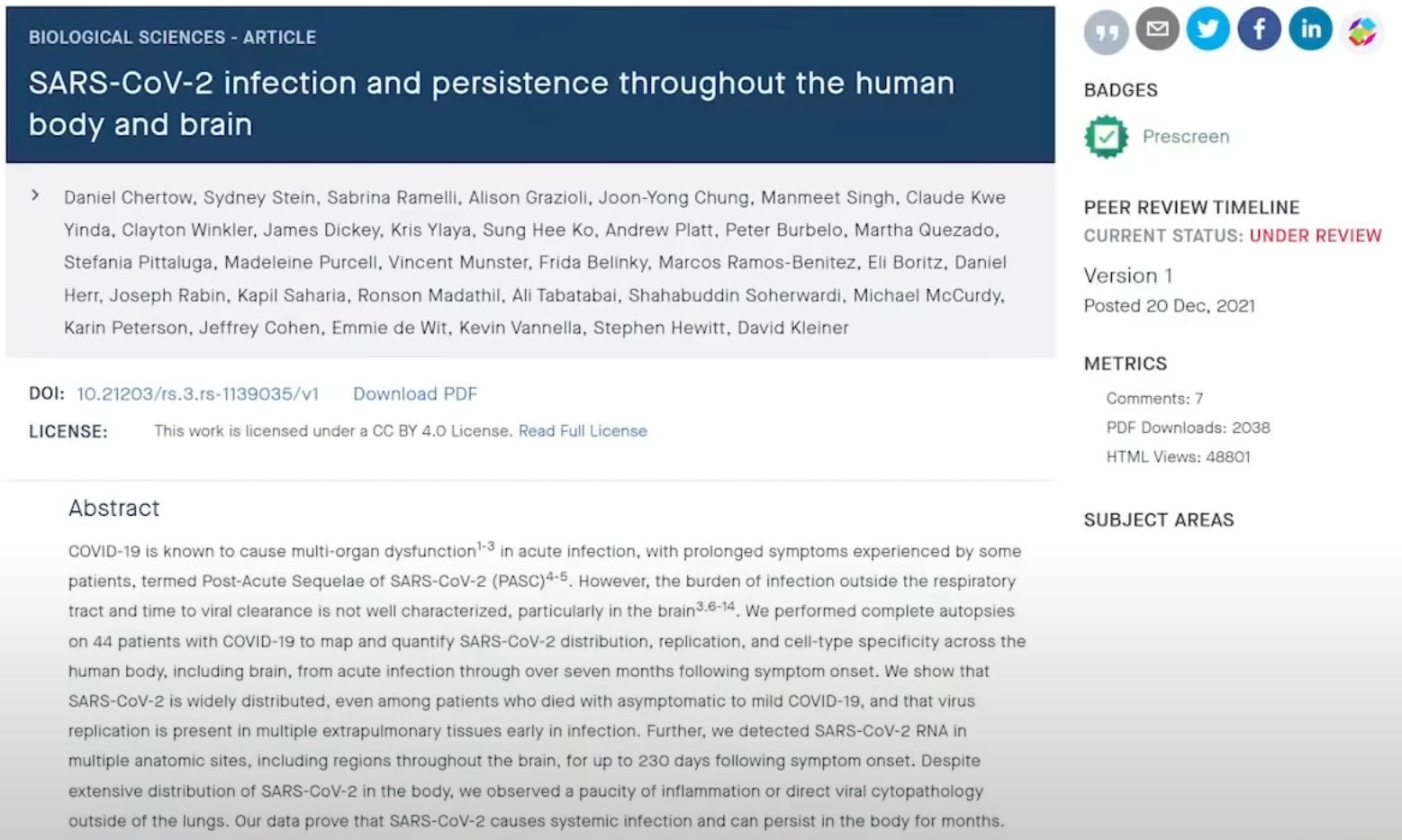Click the UNDER REVIEW status text
The width and height of the screenshot is (1402, 840).
[1316, 236]
